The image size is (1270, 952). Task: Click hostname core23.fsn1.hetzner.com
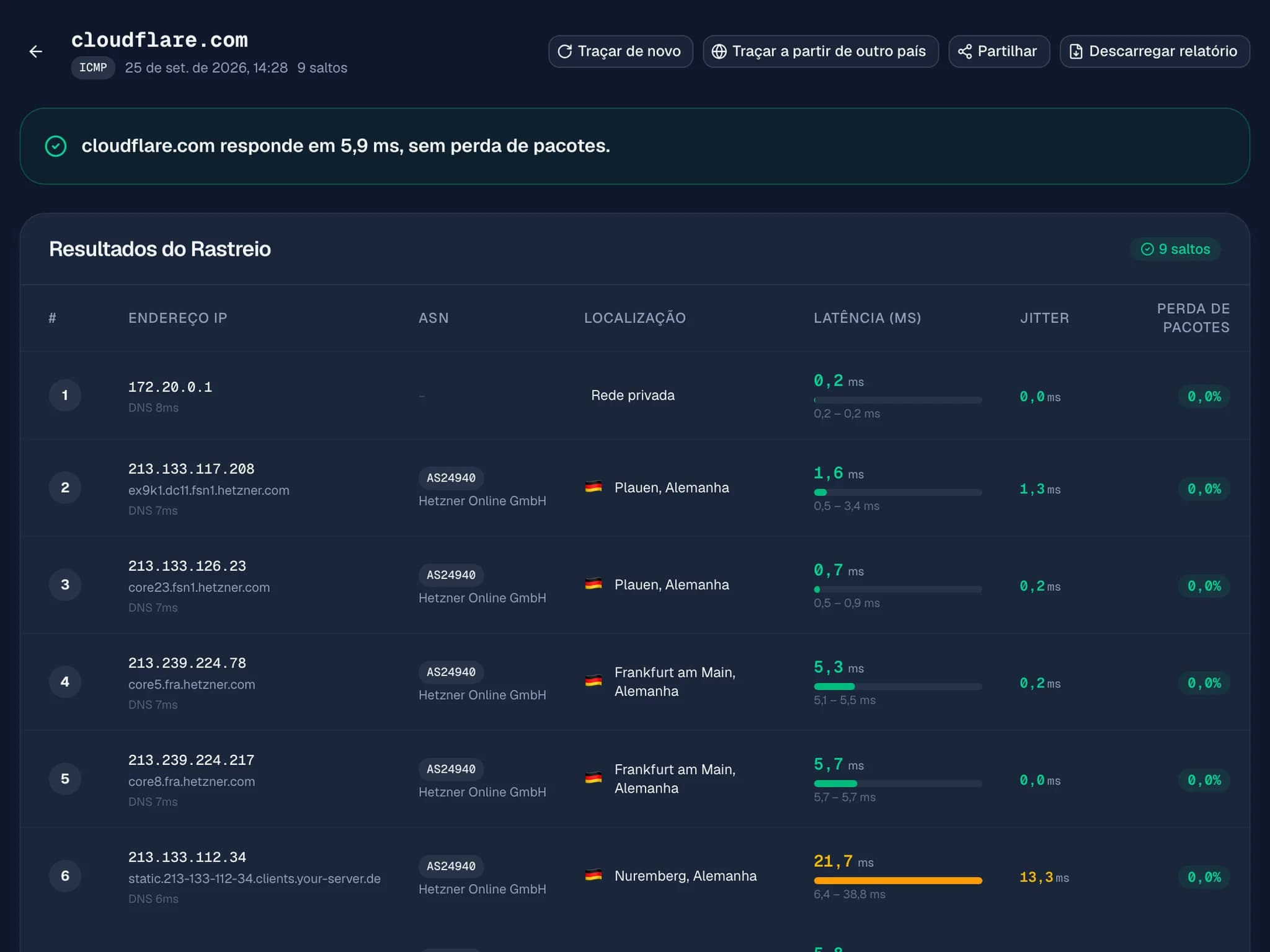199,588
